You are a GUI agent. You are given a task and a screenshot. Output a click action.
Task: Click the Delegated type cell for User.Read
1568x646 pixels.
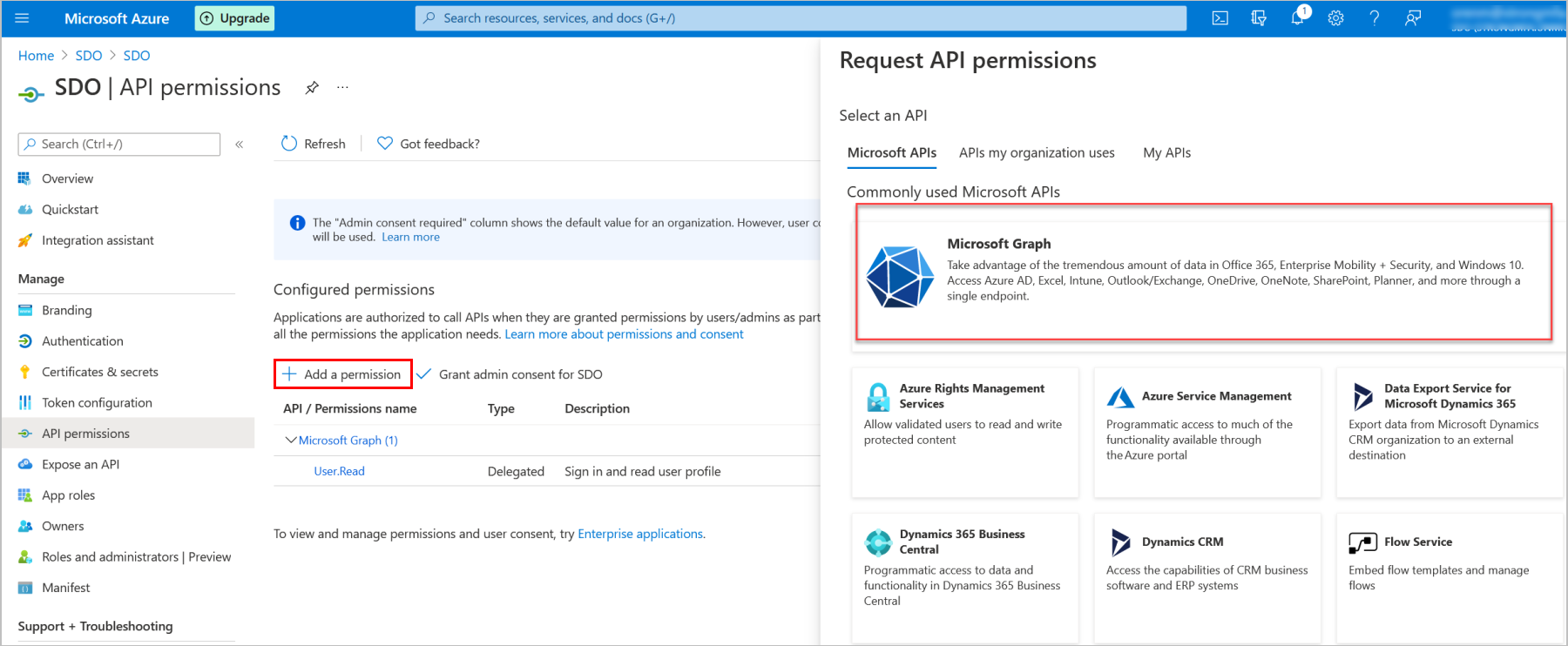(x=516, y=472)
